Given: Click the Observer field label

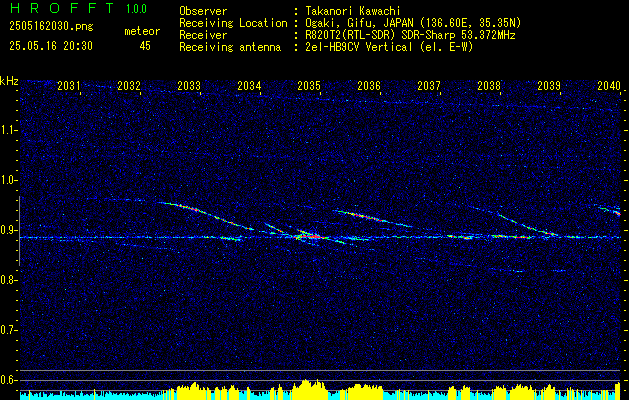Looking at the screenshot, I should [203, 11].
